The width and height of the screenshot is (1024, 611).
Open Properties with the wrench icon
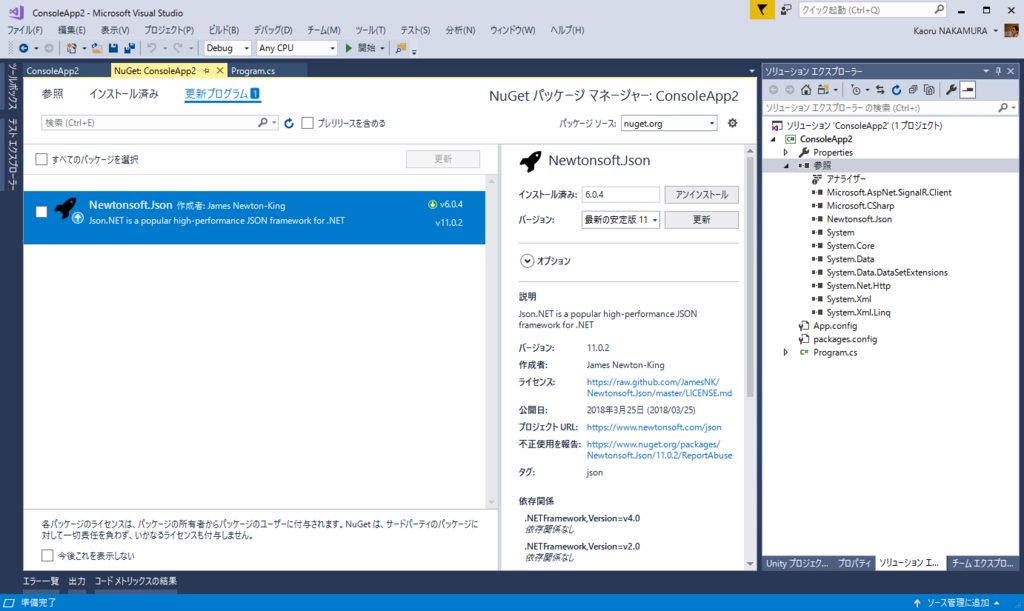952,90
